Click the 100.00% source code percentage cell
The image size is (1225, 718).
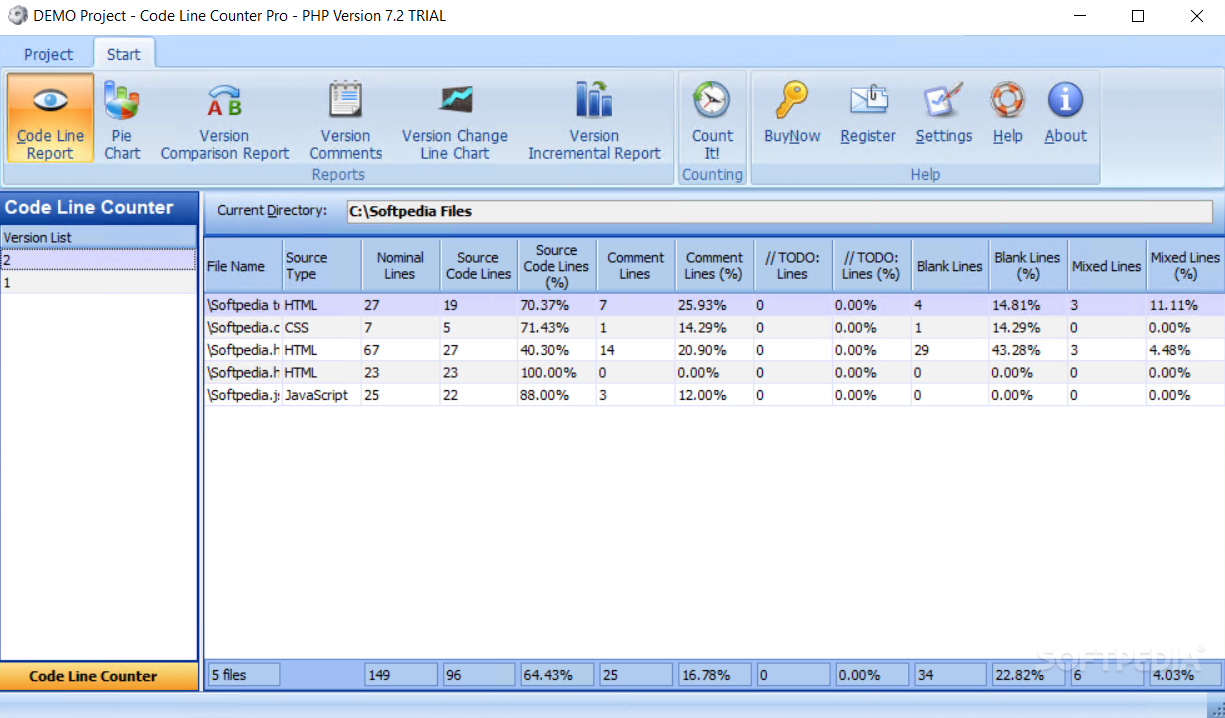[557, 372]
